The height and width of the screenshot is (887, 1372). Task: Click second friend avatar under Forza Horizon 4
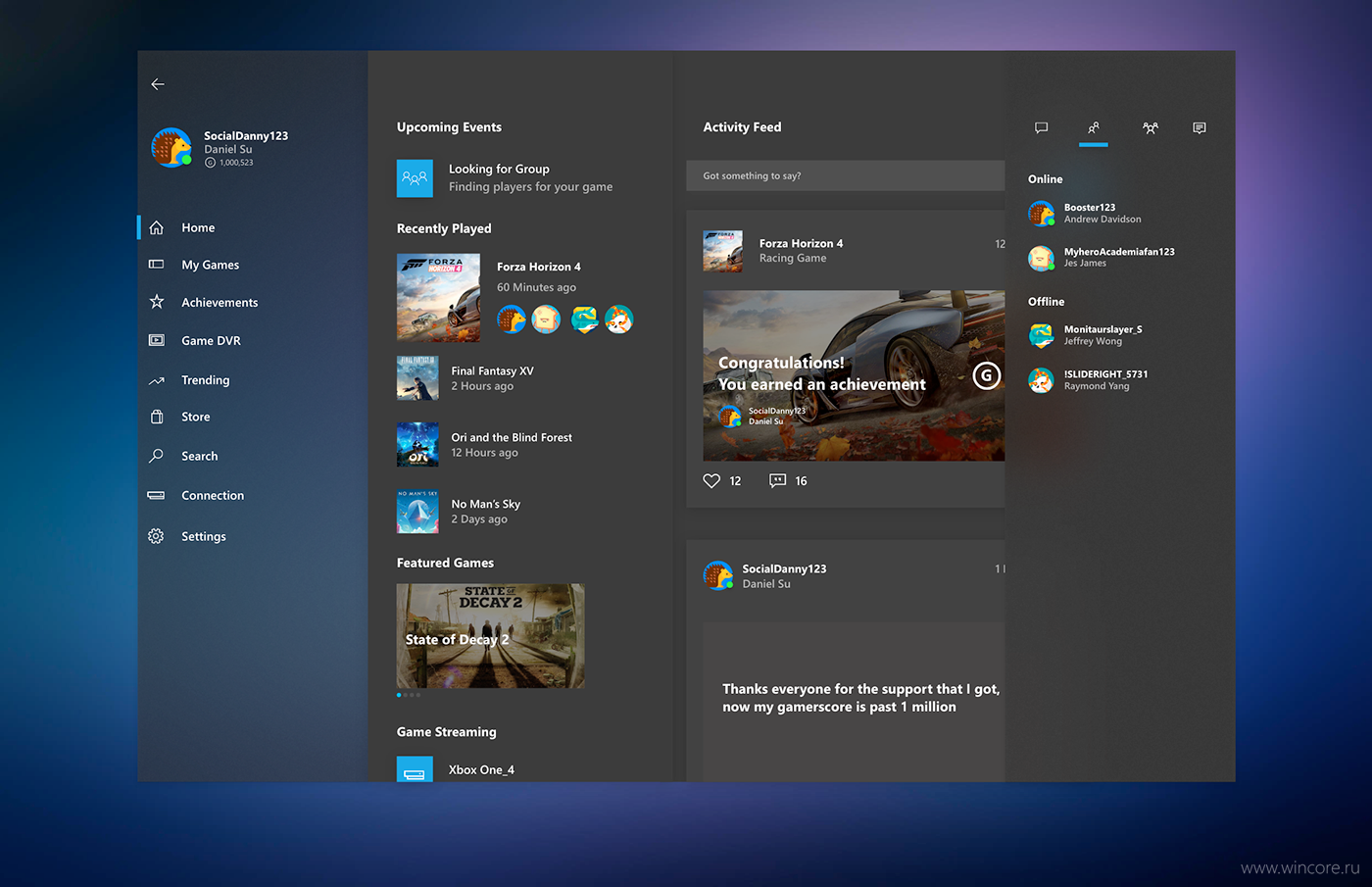[546, 320]
